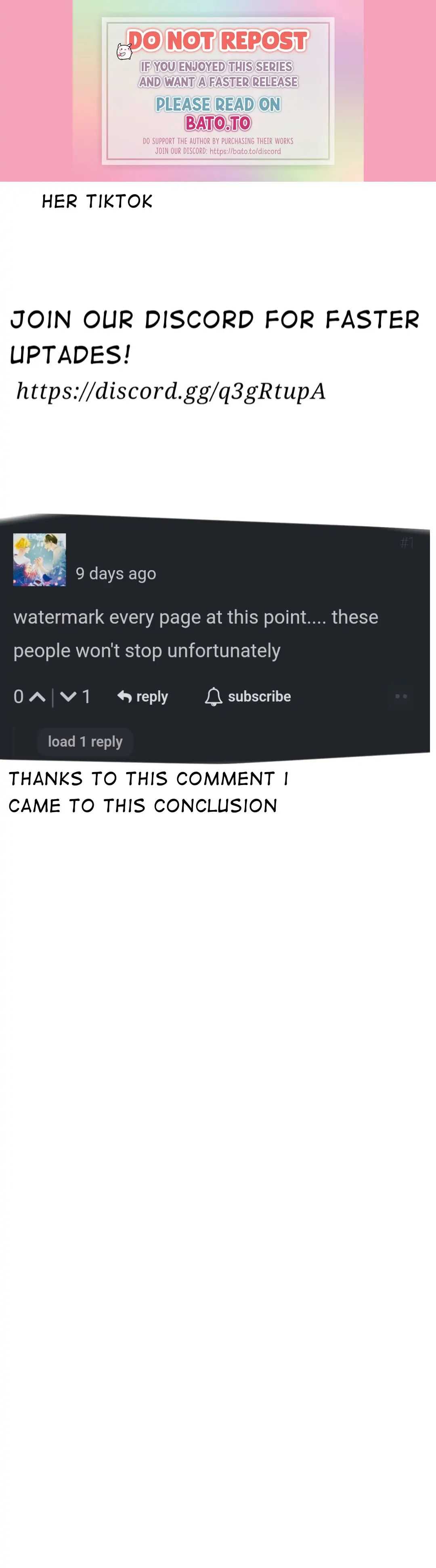Open the discord.gg/q3gRtupA link
This screenshot has width=436, height=1568.
pos(171,391)
